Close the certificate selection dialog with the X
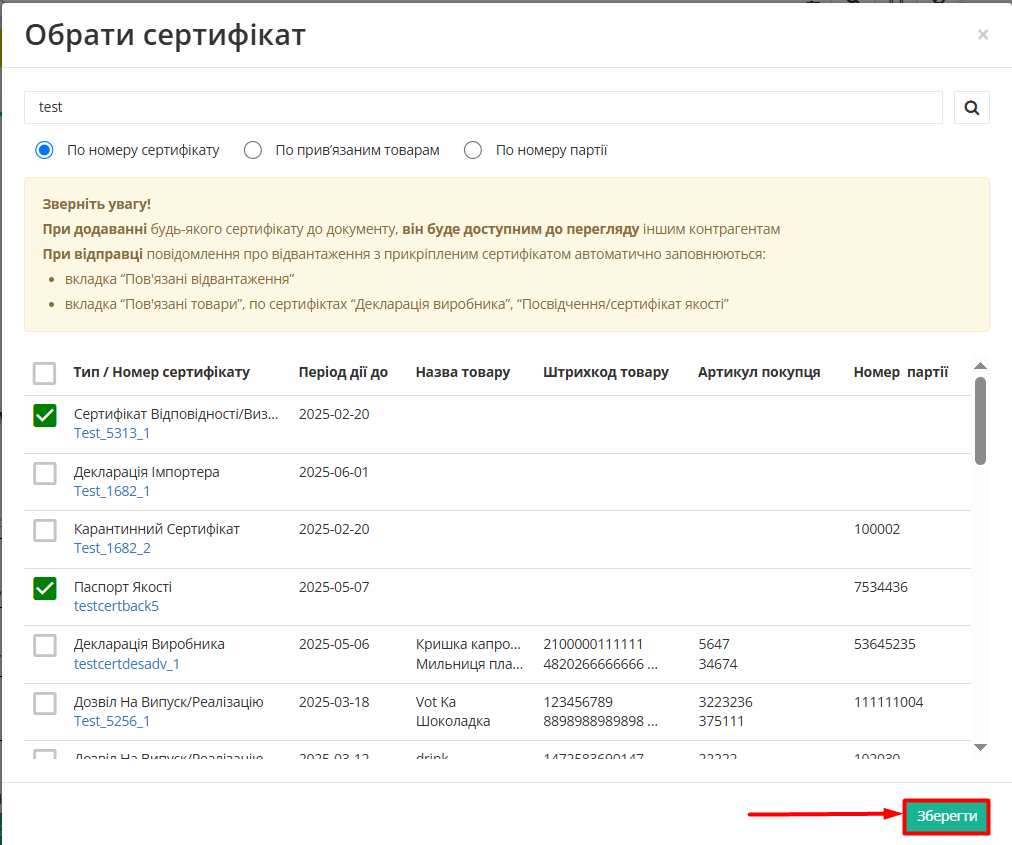1012x845 pixels. pos(982,34)
